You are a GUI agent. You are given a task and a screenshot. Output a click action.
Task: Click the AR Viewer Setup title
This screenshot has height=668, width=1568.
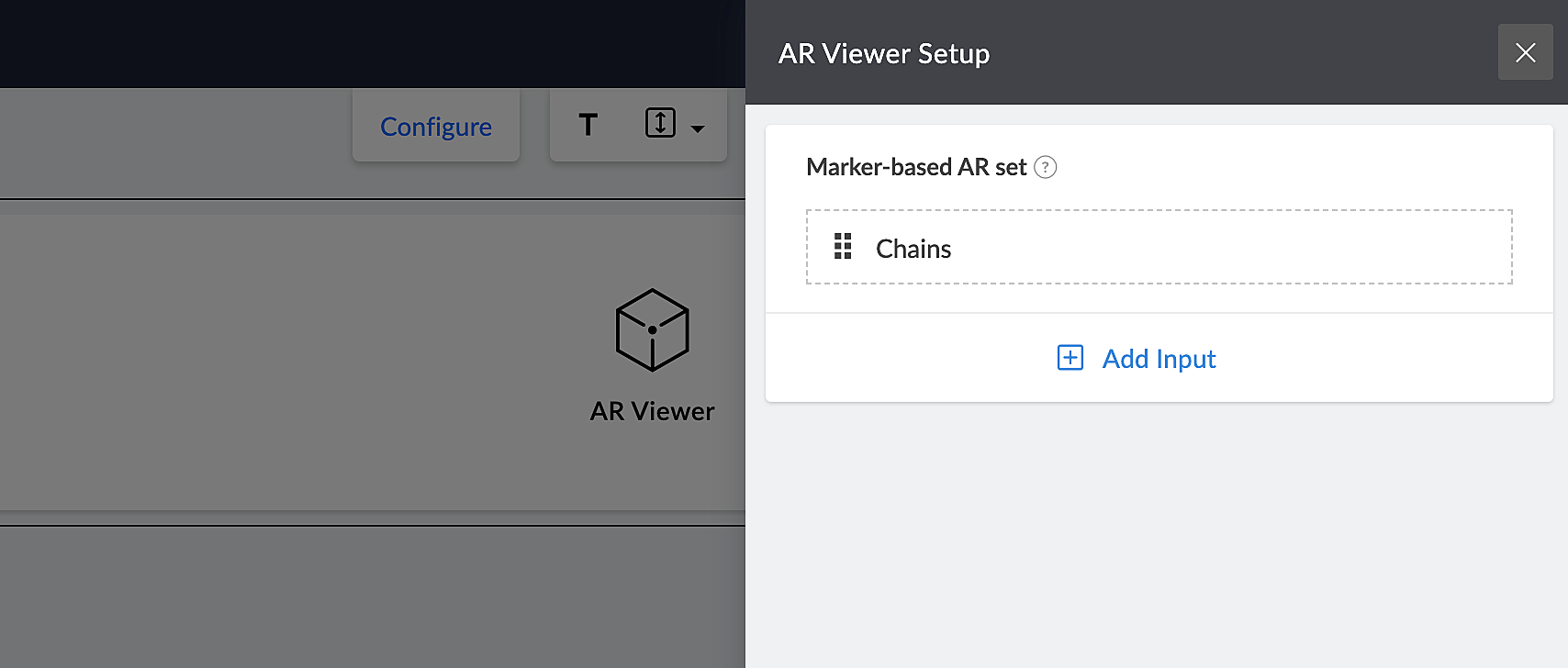point(884,54)
